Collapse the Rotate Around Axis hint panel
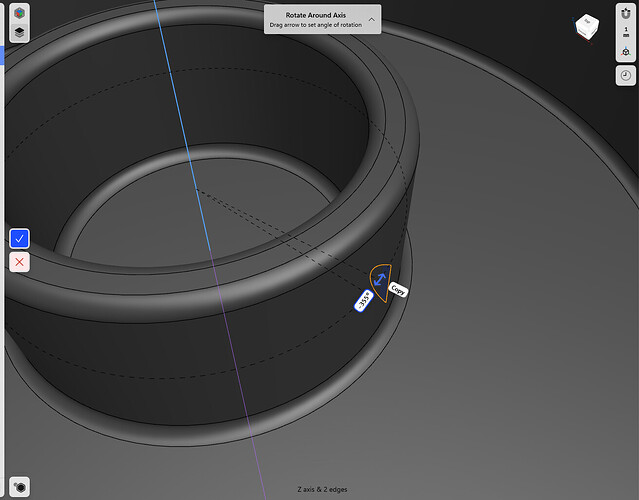 (371, 20)
